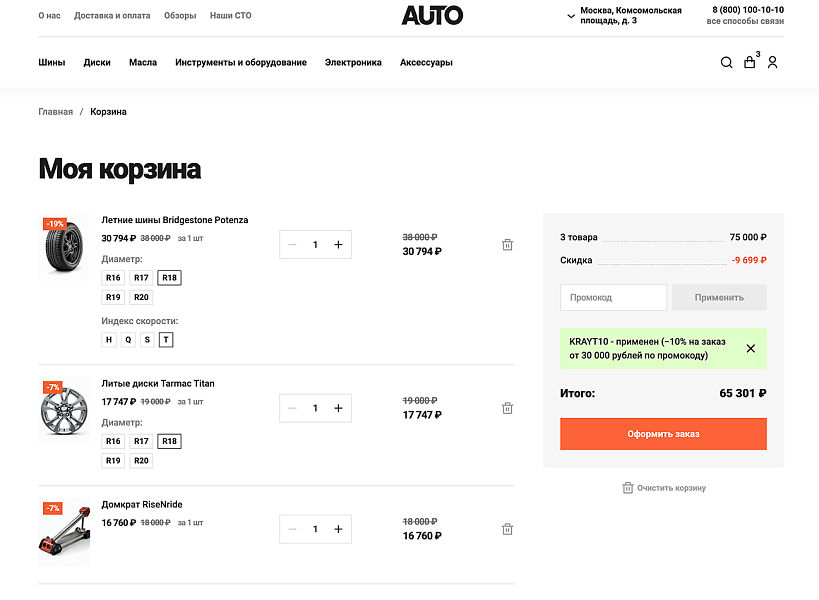Open the shopping cart icon in header
Viewport: 819px width, 600px height.
pos(749,62)
